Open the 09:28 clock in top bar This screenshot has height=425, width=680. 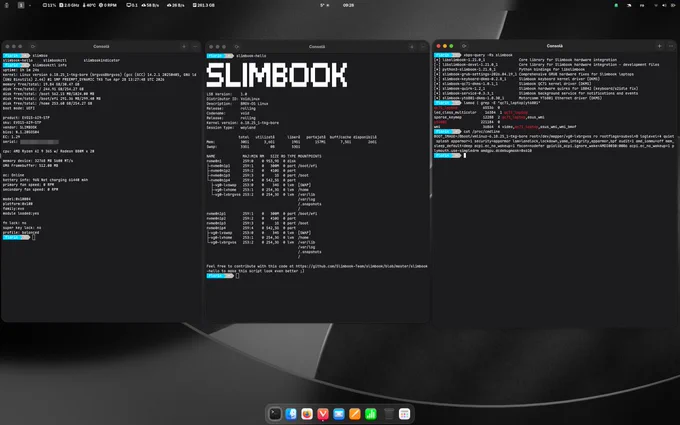[348, 5]
